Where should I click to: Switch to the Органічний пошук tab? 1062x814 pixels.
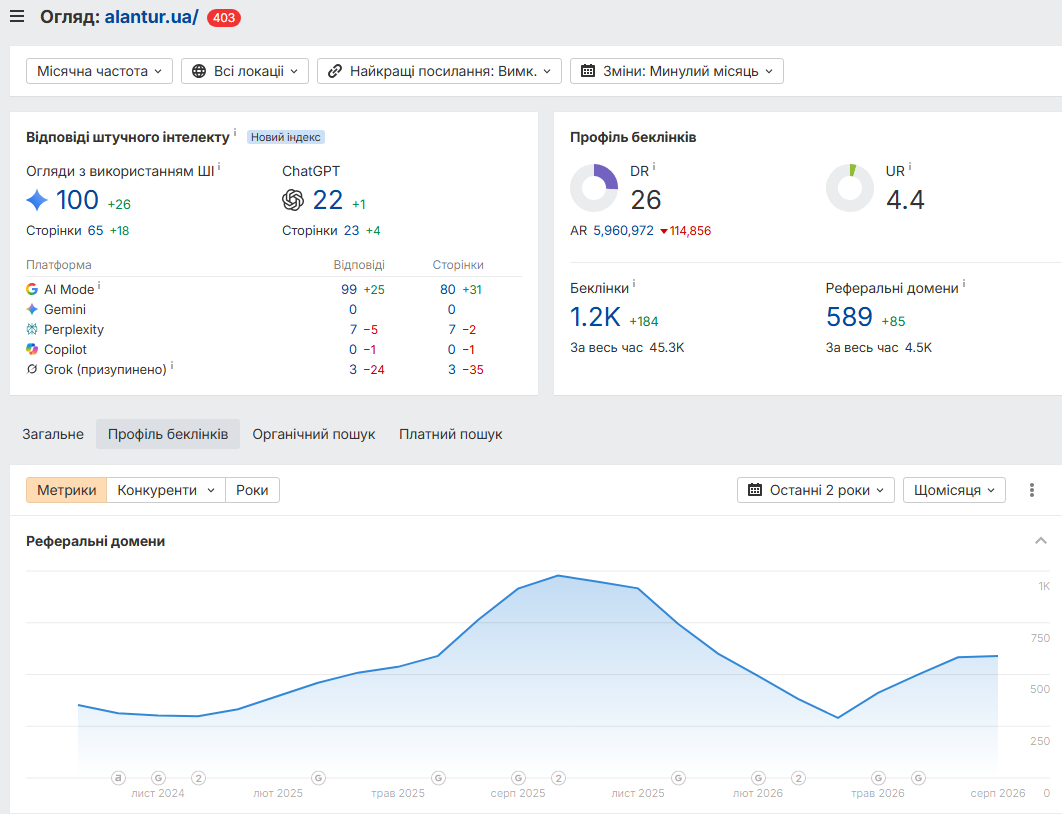point(314,434)
